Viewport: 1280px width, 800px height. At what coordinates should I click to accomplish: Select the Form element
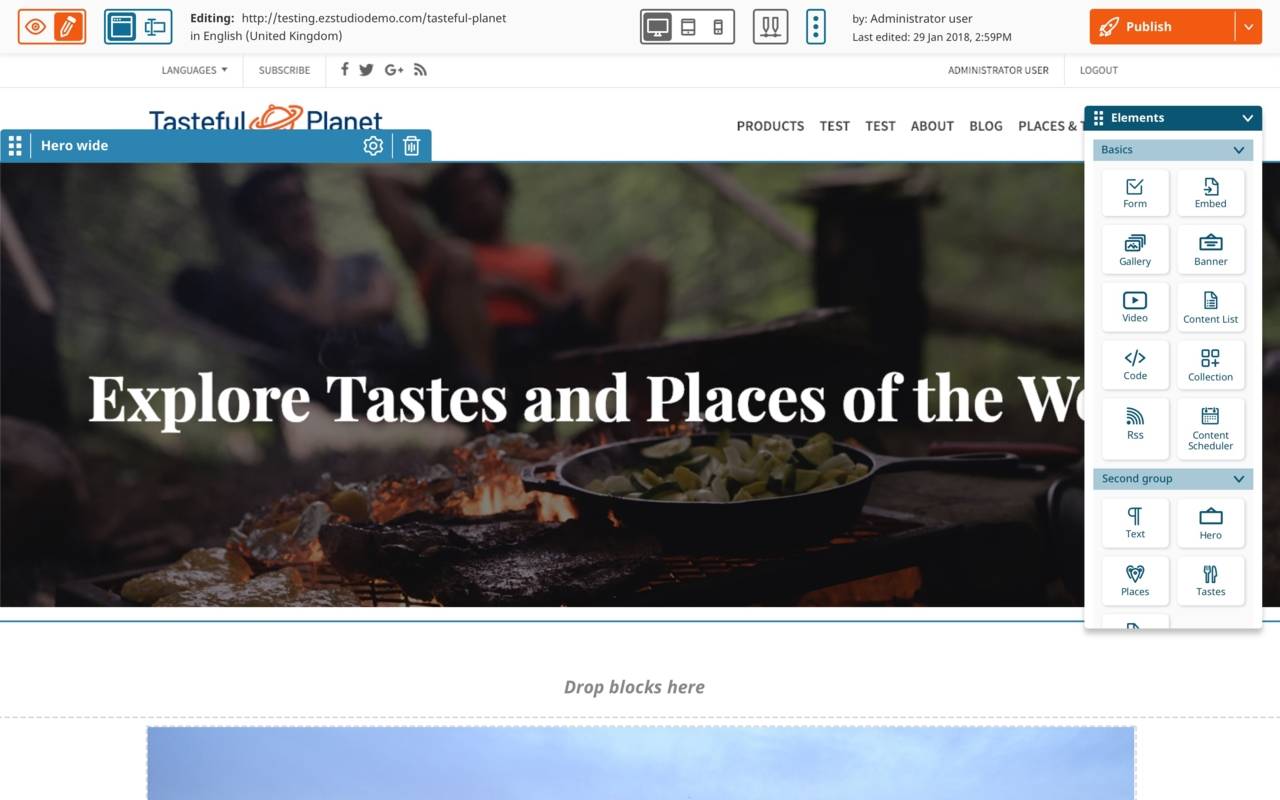[1135, 193]
